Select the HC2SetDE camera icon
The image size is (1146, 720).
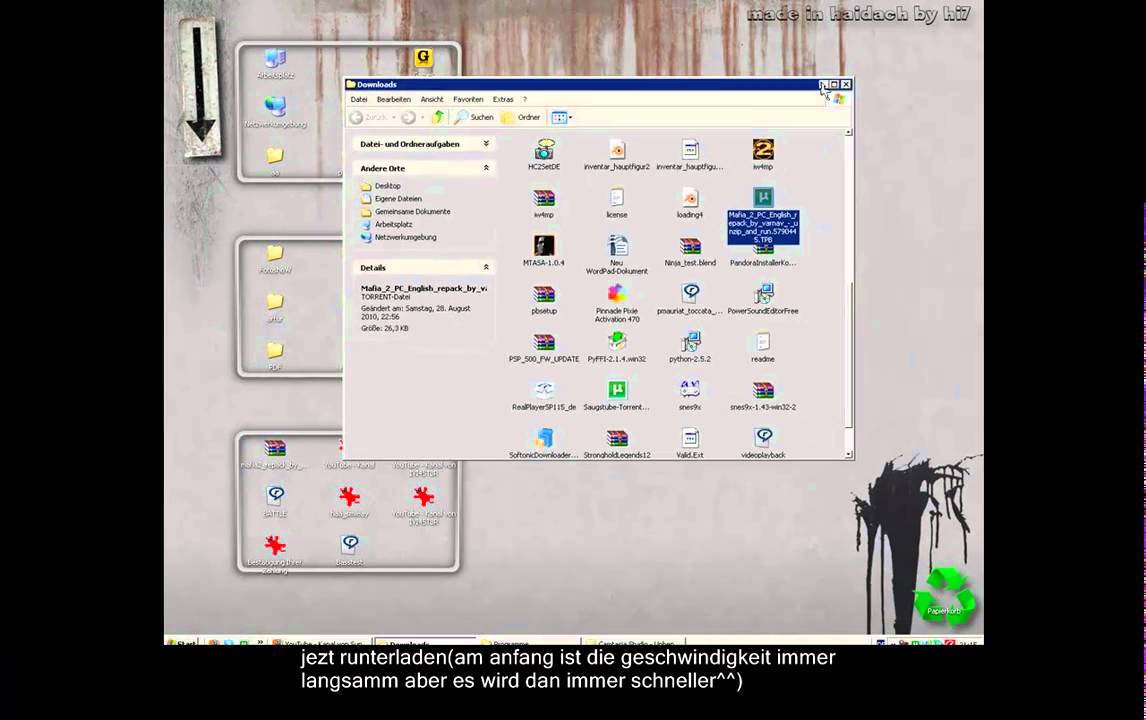(x=544, y=154)
